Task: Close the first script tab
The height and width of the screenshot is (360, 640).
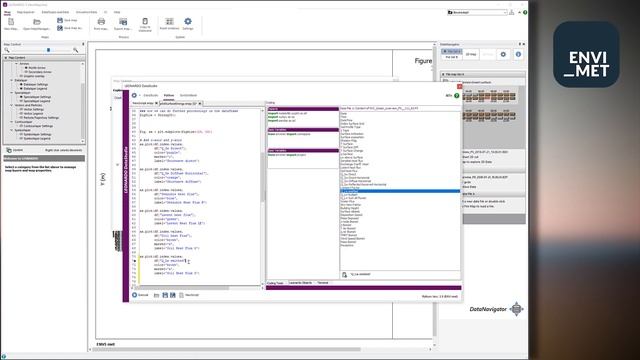Action: pos(157,103)
